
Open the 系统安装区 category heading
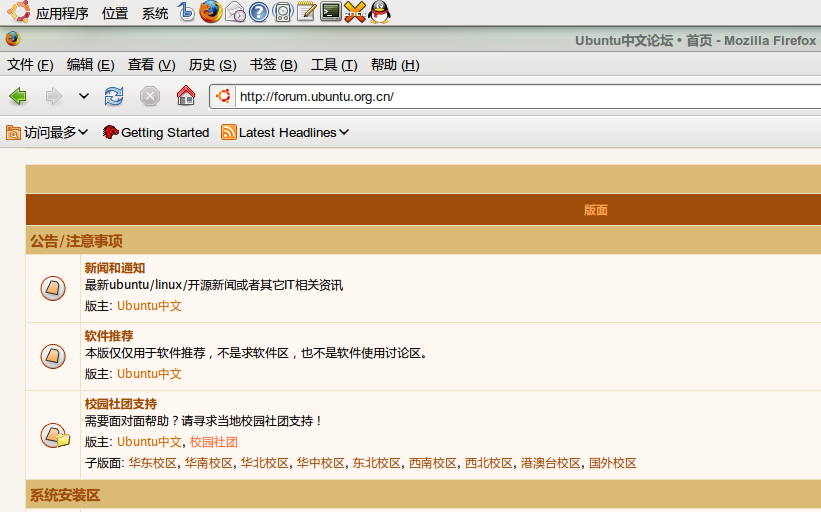[65, 495]
